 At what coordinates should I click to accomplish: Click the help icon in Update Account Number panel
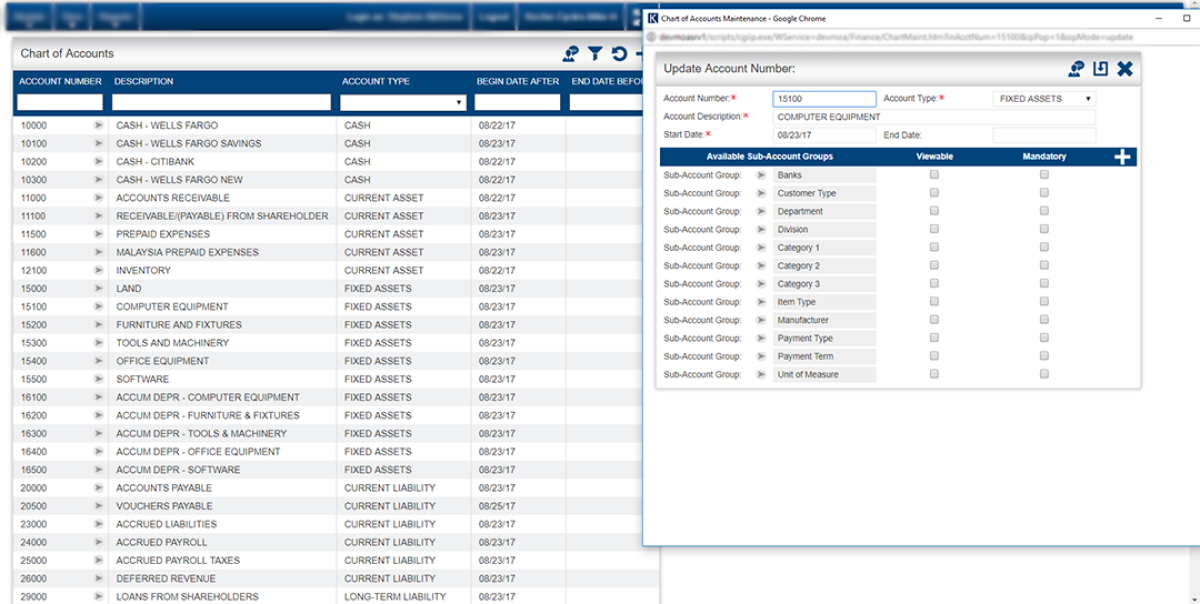point(1076,69)
